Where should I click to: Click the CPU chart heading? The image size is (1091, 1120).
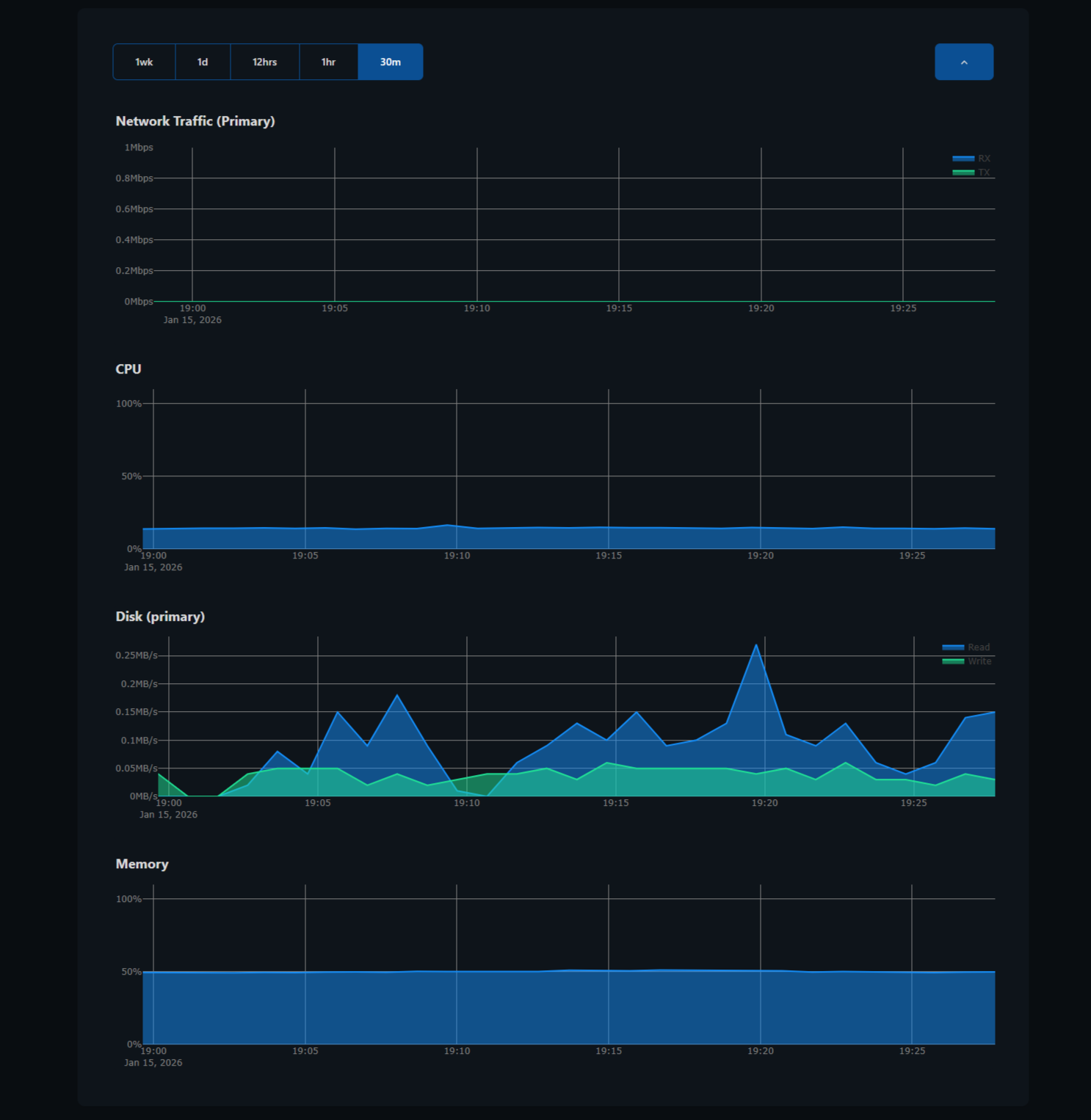(128, 369)
